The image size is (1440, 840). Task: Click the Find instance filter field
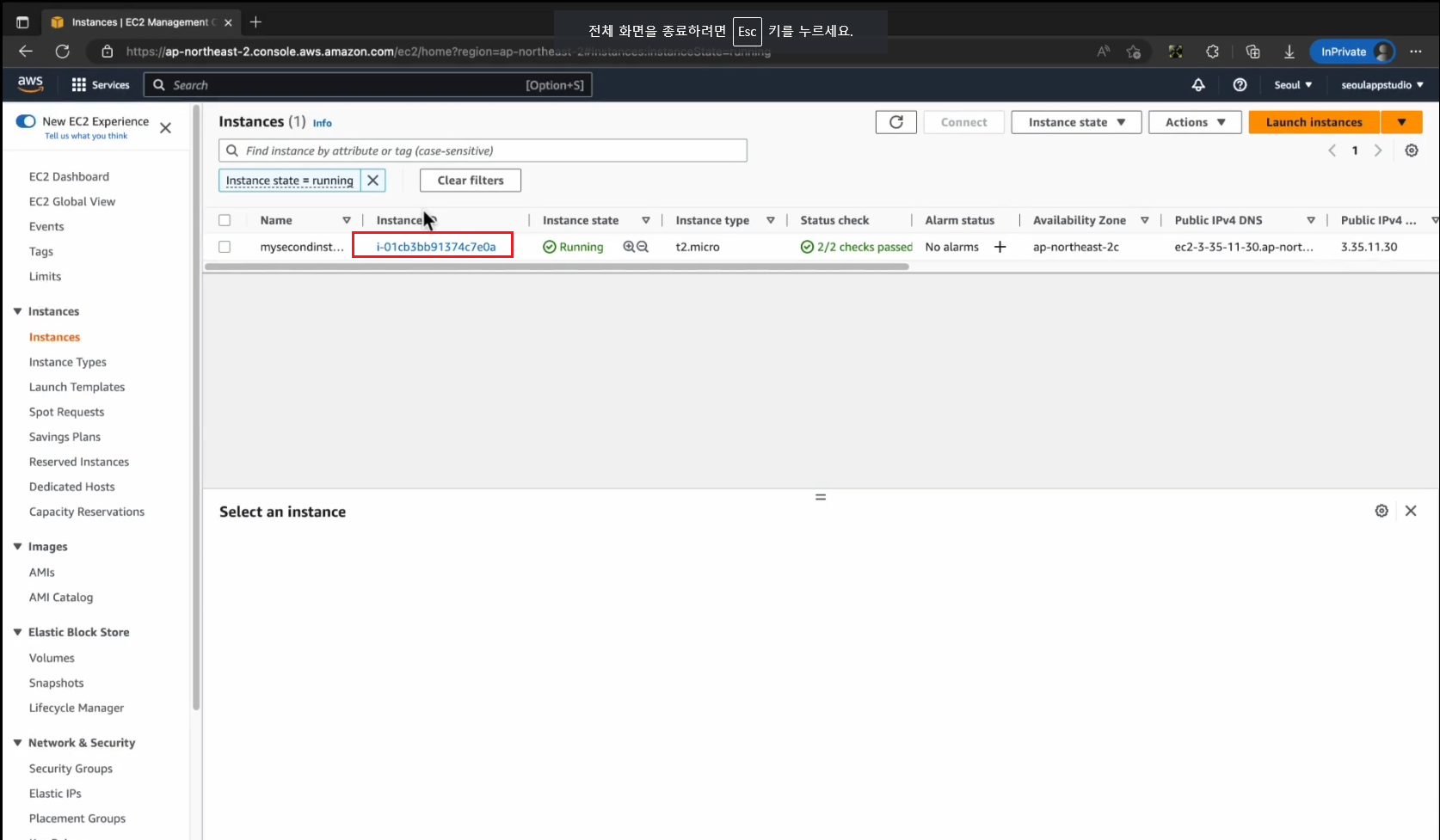tap(483, 150)
